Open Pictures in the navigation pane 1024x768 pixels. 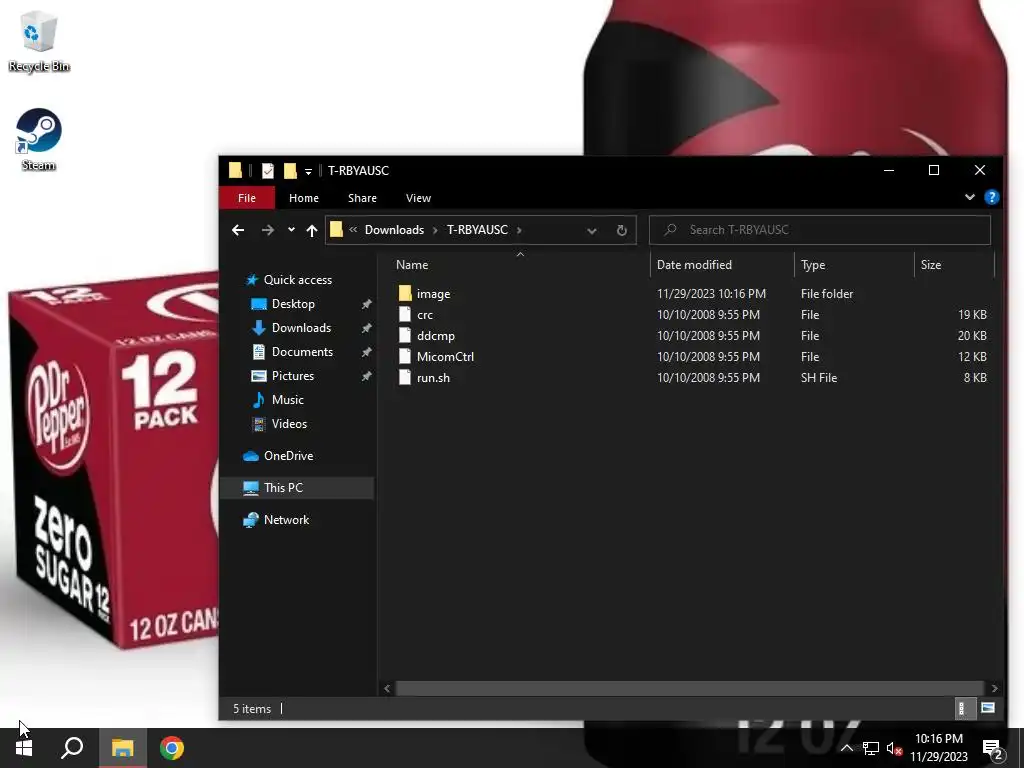tap(293, 376)
